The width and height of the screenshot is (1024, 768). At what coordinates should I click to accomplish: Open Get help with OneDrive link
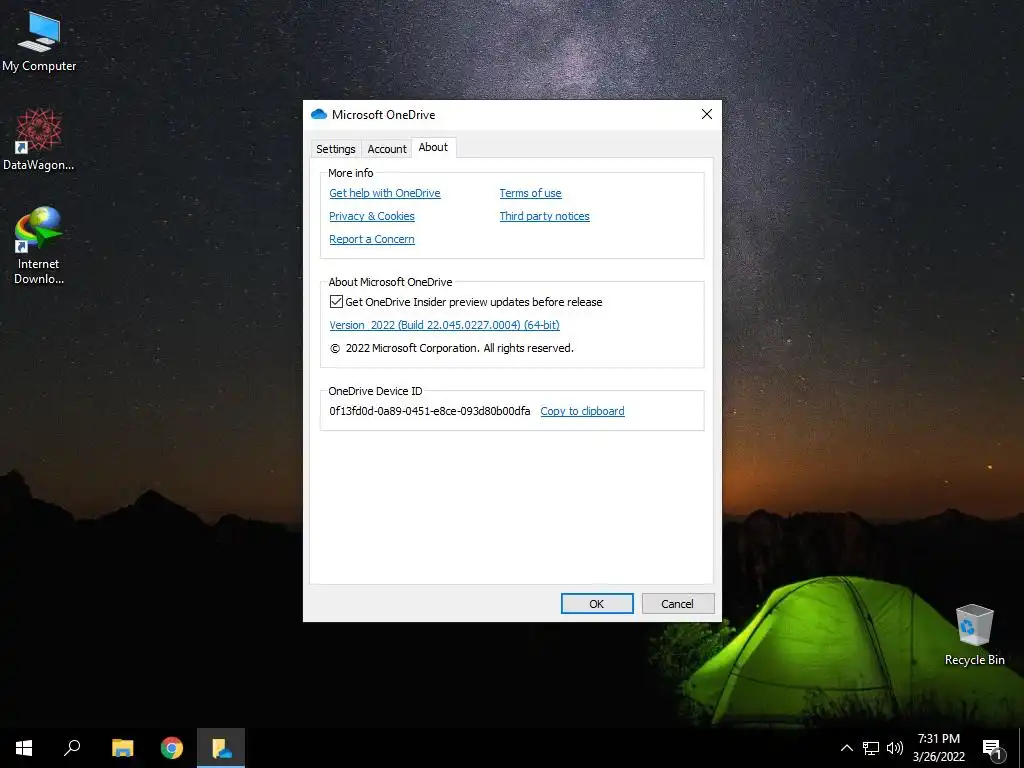point(385,193)
